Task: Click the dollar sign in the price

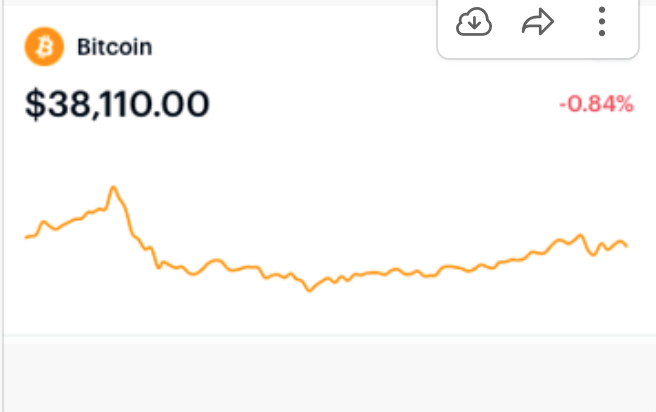Action: 35,104
